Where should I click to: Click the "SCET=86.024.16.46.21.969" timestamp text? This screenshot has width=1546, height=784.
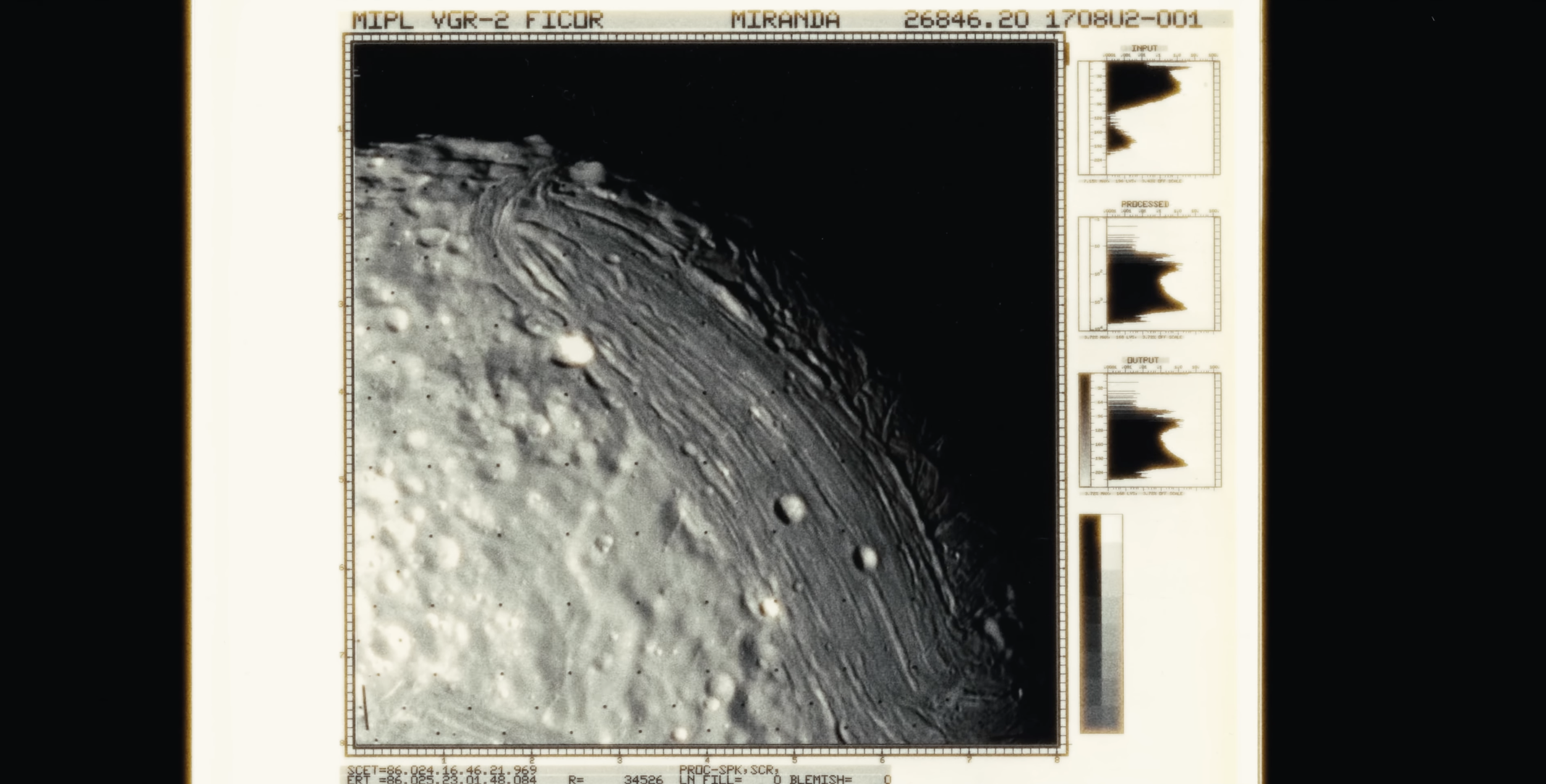tap(442, 770)
